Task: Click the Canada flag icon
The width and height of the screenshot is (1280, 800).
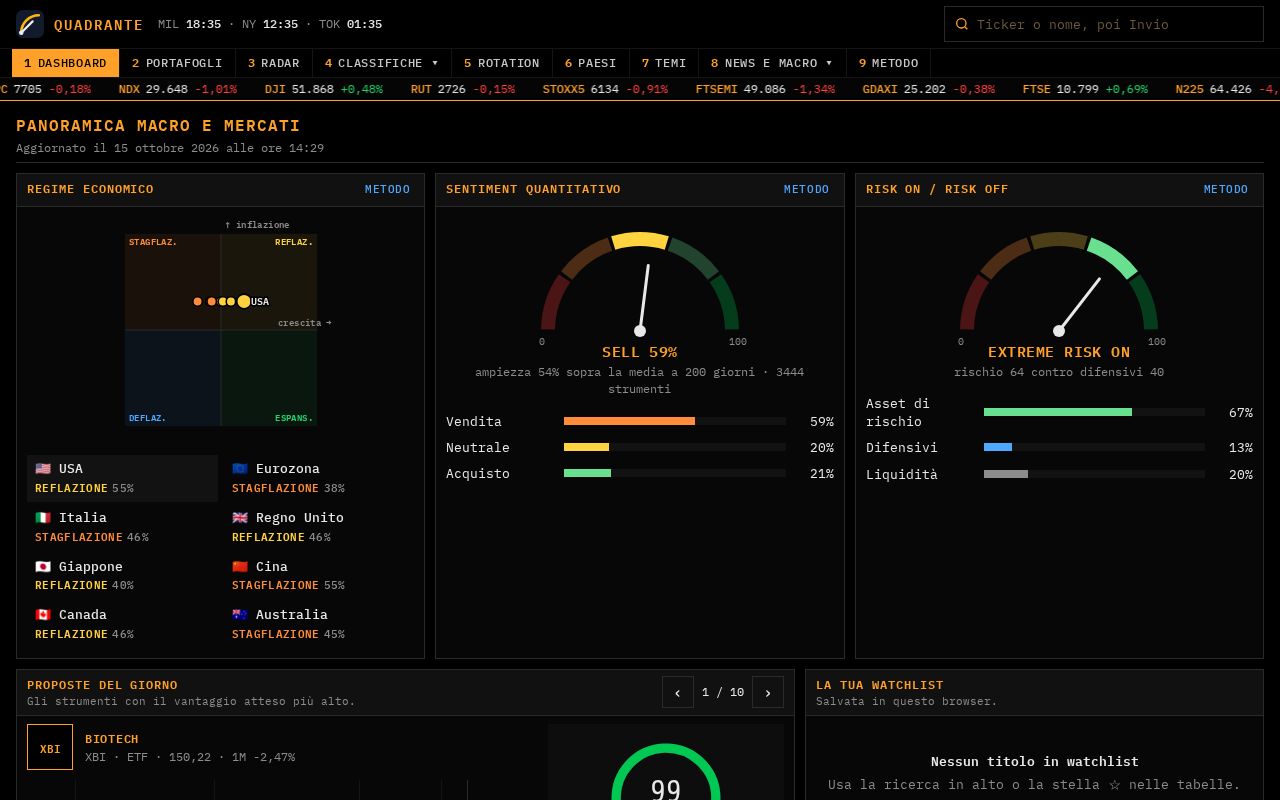Action: (x=43, y=615)
